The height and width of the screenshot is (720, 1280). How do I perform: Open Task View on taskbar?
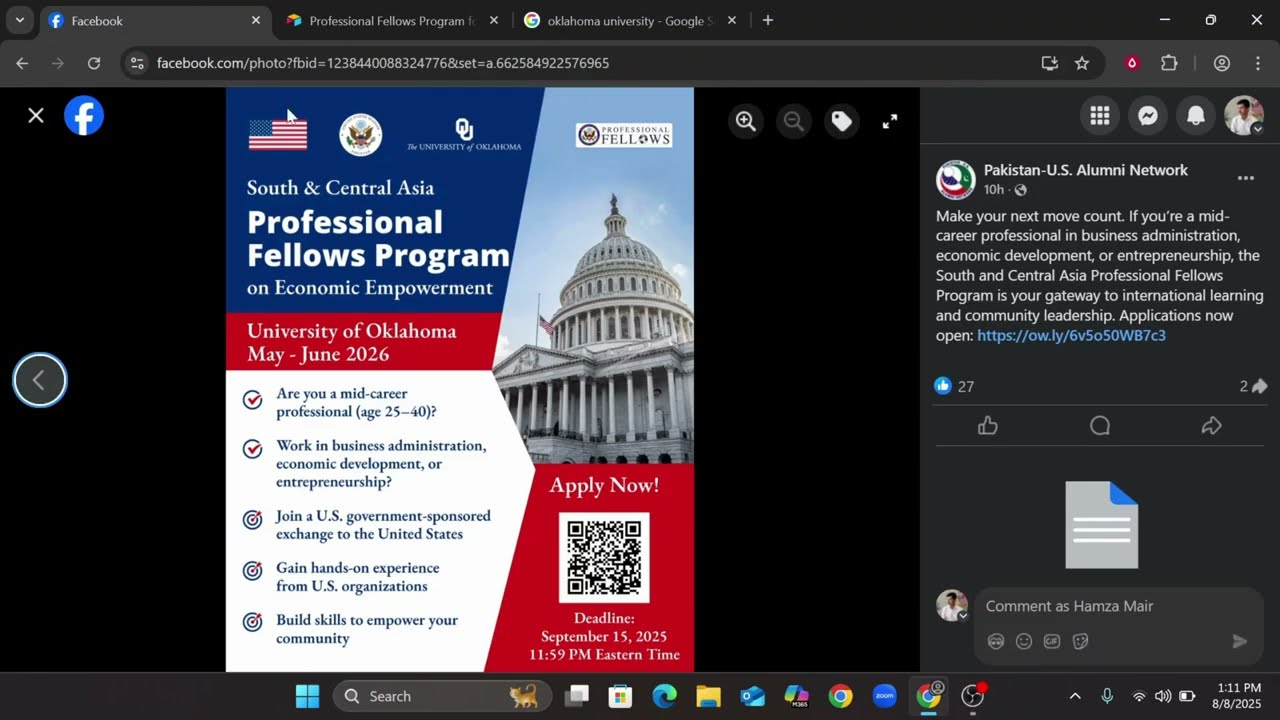577,696
